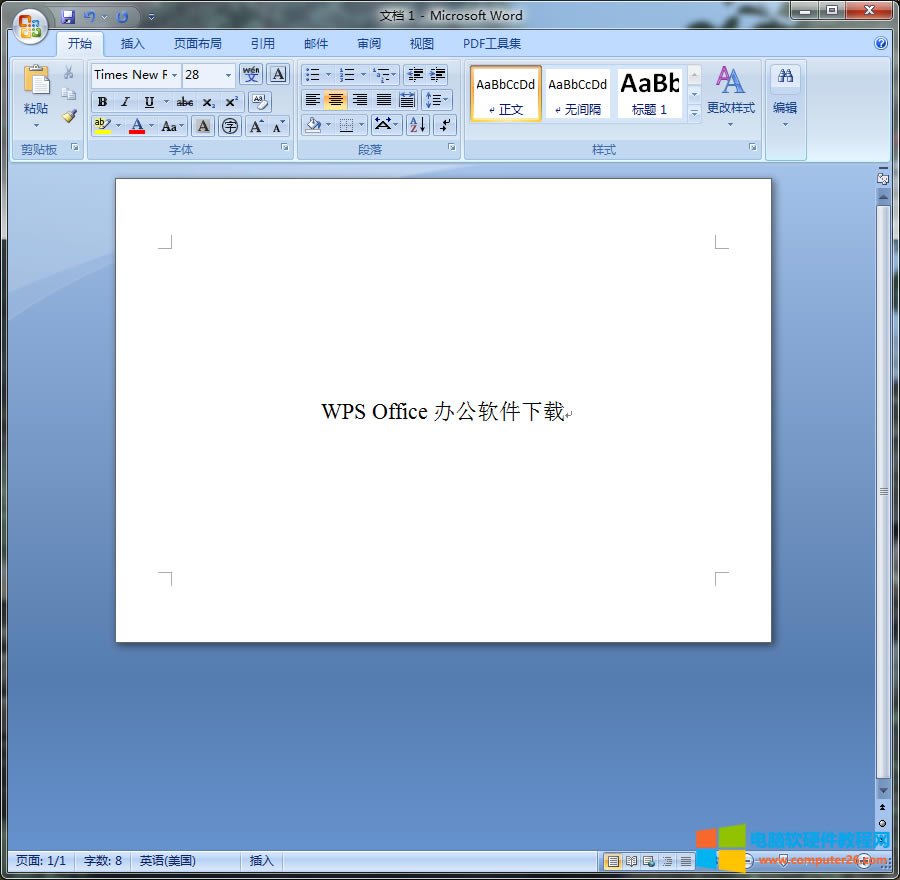
Task: Open the 编辑 (Editing) group menu
Action: tap(785, 109)
